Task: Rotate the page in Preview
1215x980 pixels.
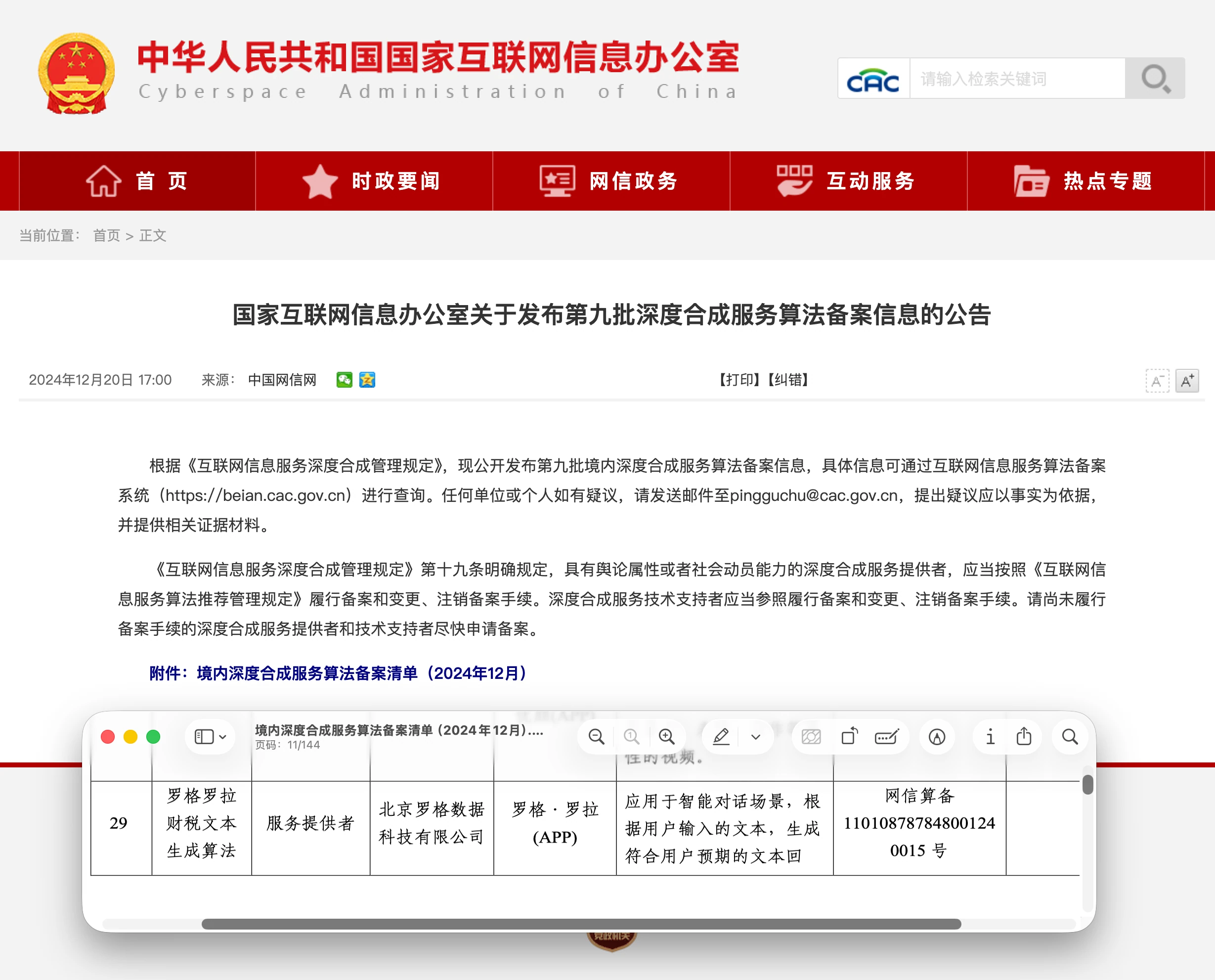Action: 849,737
